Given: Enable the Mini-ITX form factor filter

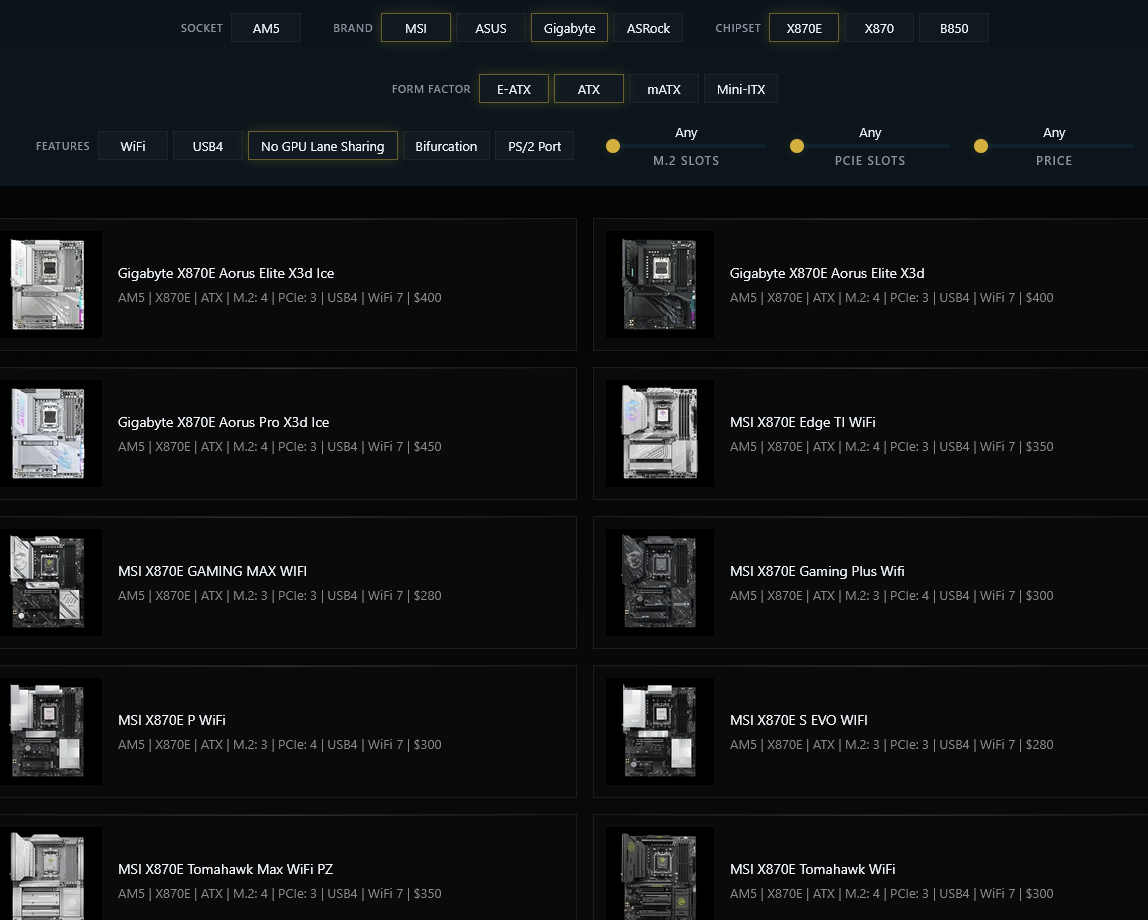Looking at the screenshot, I should (x=741, y=89).
